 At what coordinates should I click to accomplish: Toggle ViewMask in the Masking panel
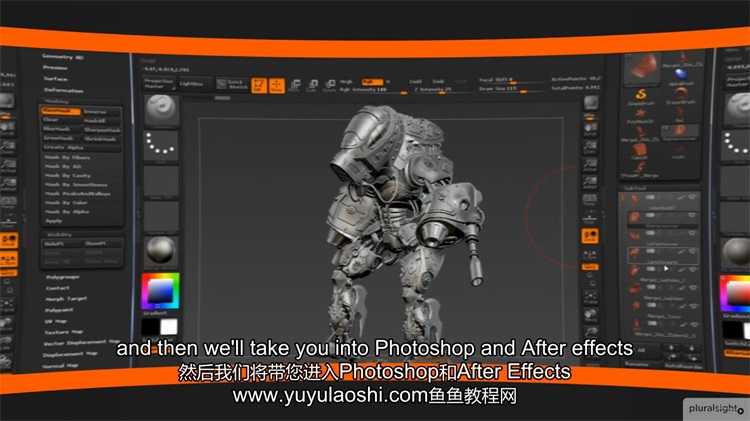[x=60, y=111]
